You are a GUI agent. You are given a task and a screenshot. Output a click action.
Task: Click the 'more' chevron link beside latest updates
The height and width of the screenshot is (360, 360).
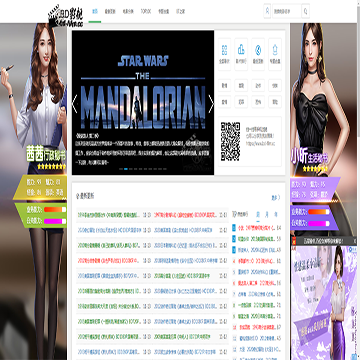(275, 198)
